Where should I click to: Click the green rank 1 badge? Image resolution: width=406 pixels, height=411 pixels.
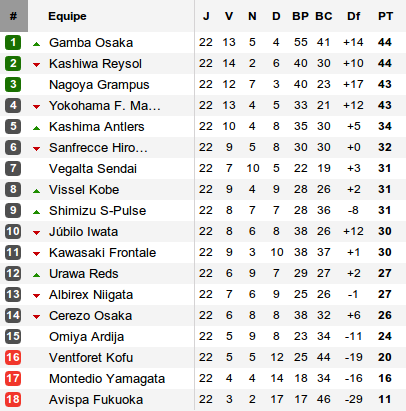(x=13, y=42)
